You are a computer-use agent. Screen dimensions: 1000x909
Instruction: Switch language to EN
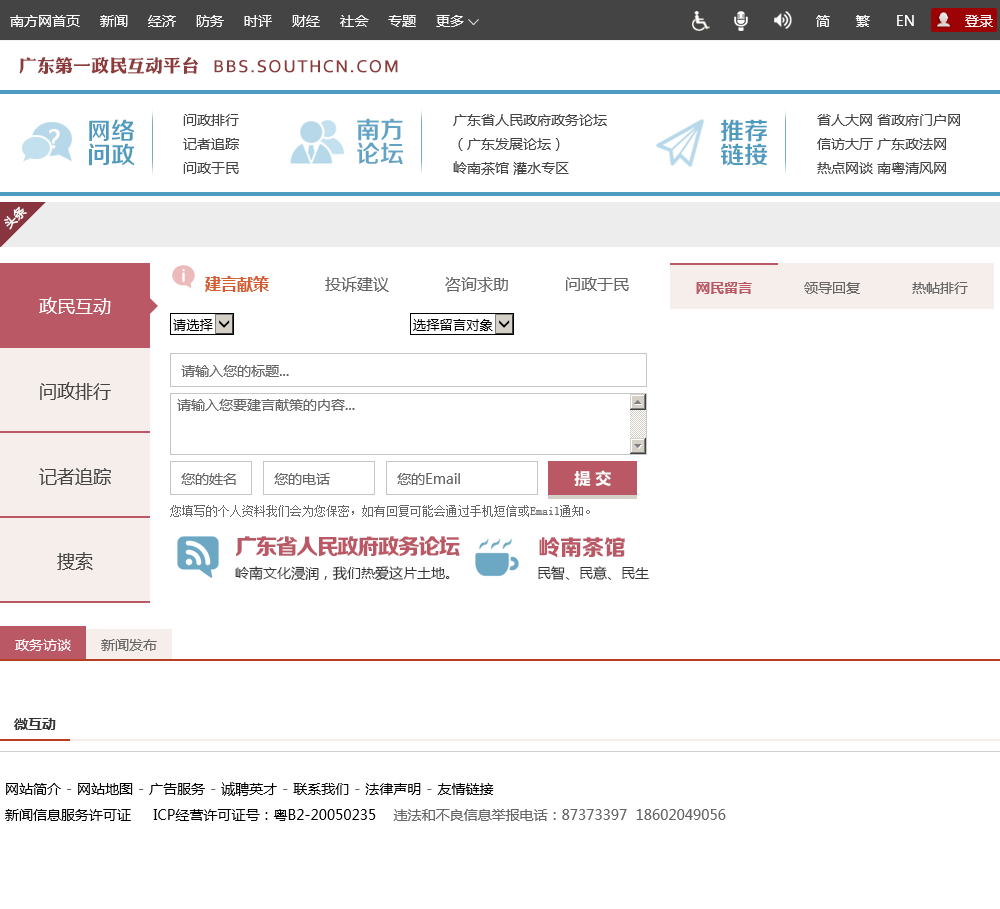(x=905, y=21)
